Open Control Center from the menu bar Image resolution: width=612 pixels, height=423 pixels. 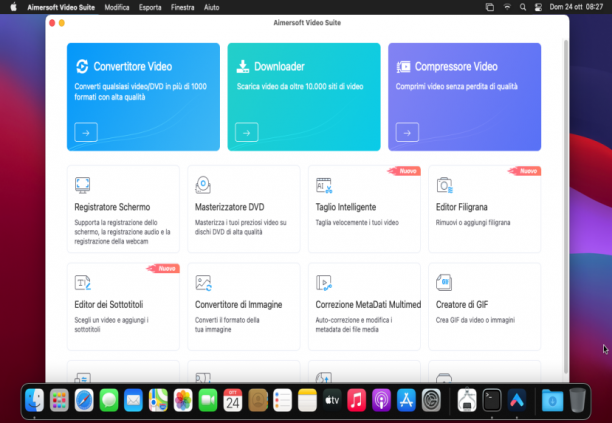coord(538,7)
